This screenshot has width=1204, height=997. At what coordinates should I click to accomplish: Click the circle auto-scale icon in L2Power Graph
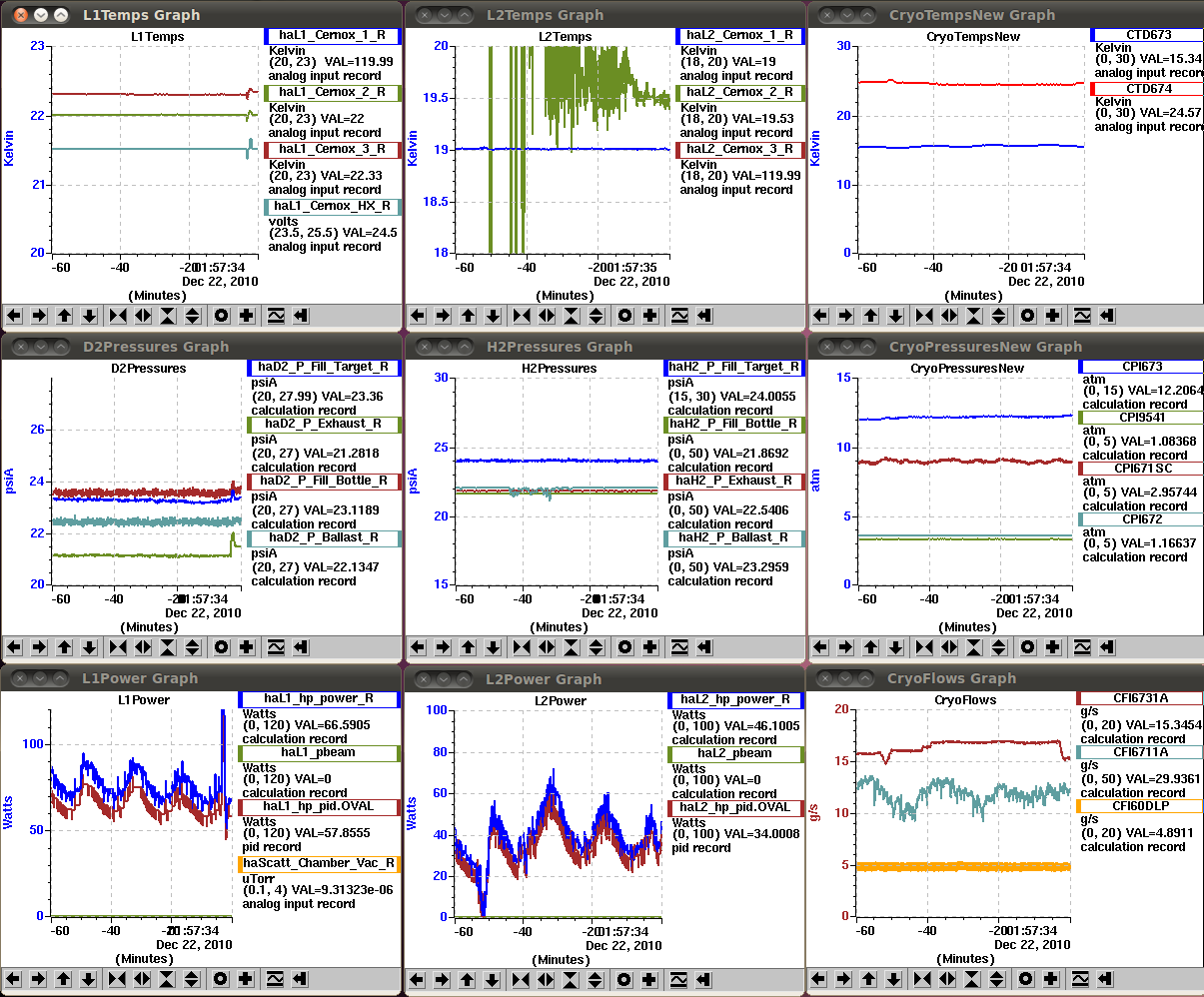625,978
